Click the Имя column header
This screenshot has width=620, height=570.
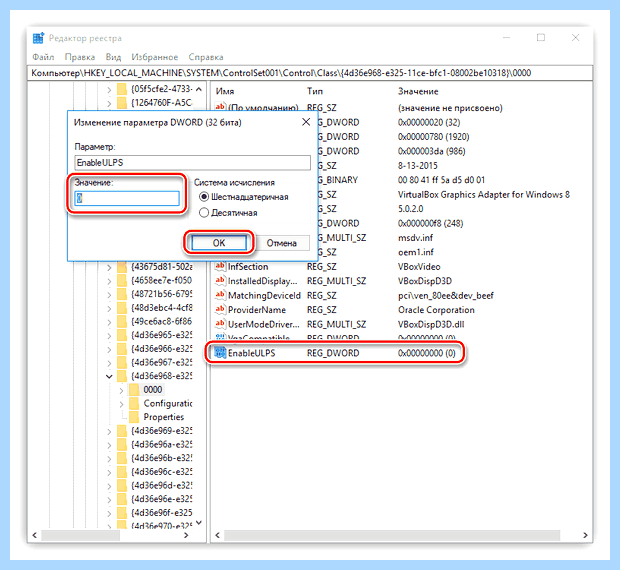tap(225, 91)
